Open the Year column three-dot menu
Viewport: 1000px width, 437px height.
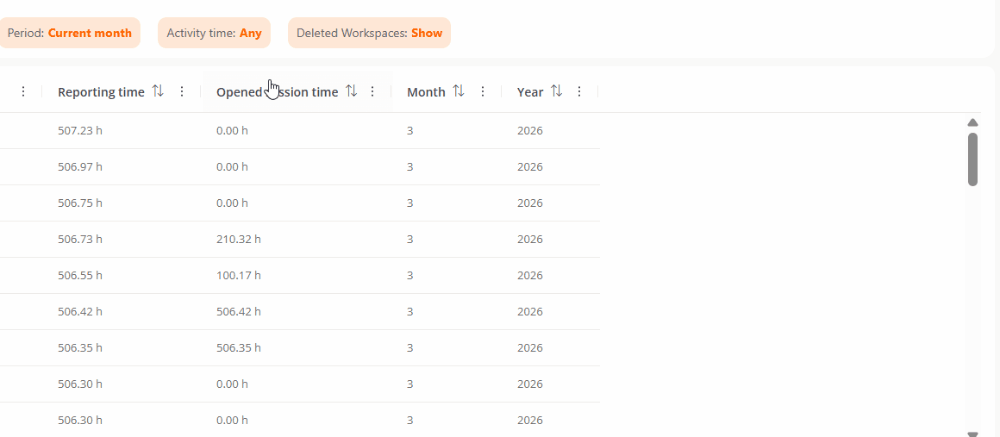point(579,91)
